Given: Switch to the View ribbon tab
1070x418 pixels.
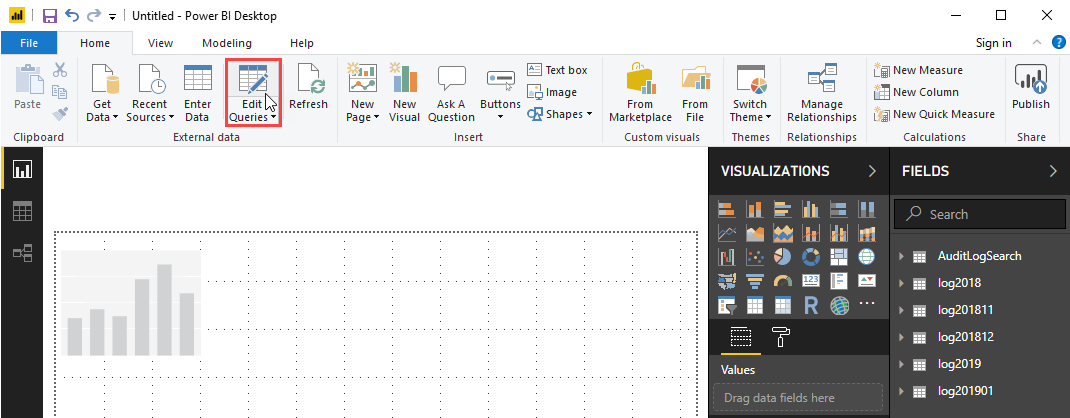Looking at the screenshot, I should click(x=160, y=43).
